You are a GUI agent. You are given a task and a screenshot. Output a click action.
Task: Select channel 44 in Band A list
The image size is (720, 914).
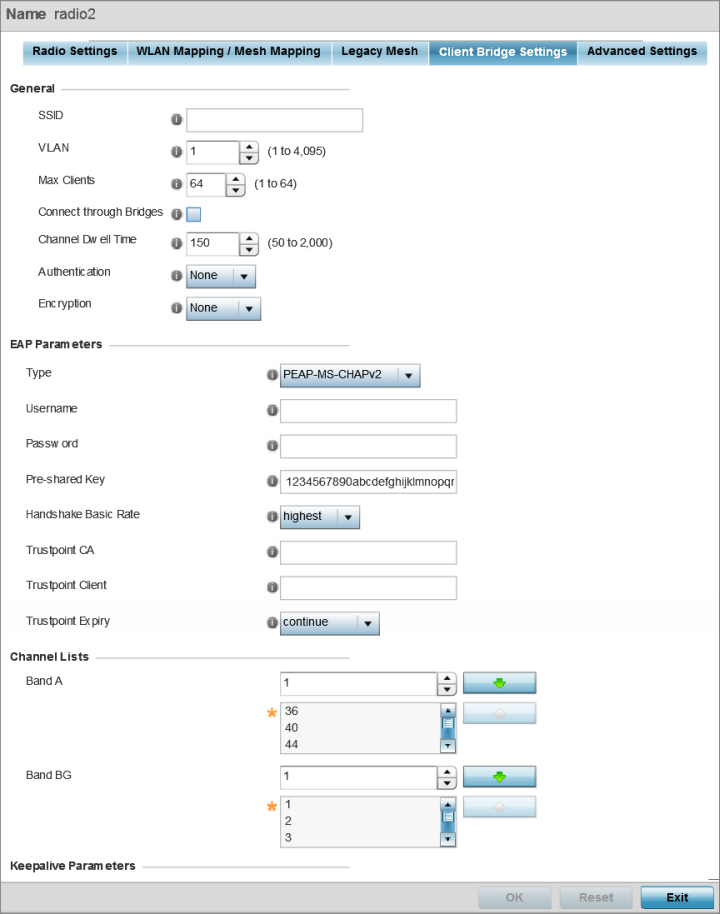[x=360, y=744]
